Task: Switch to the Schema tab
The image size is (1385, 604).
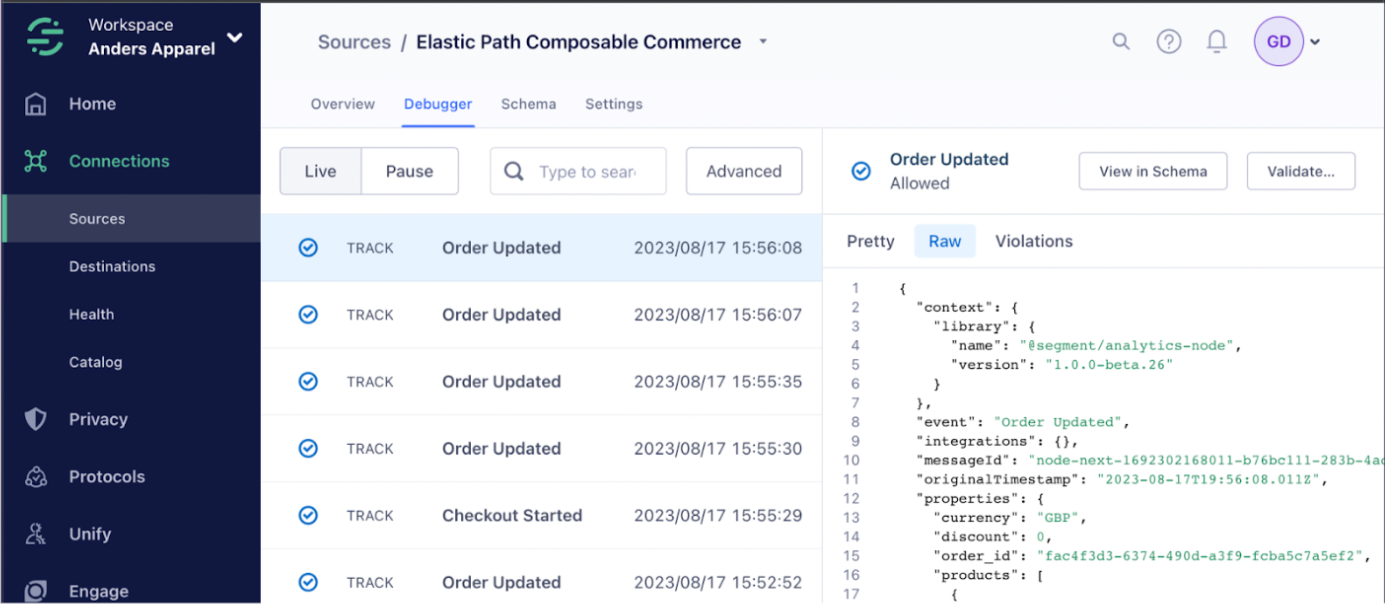Action: pos(528,104)
